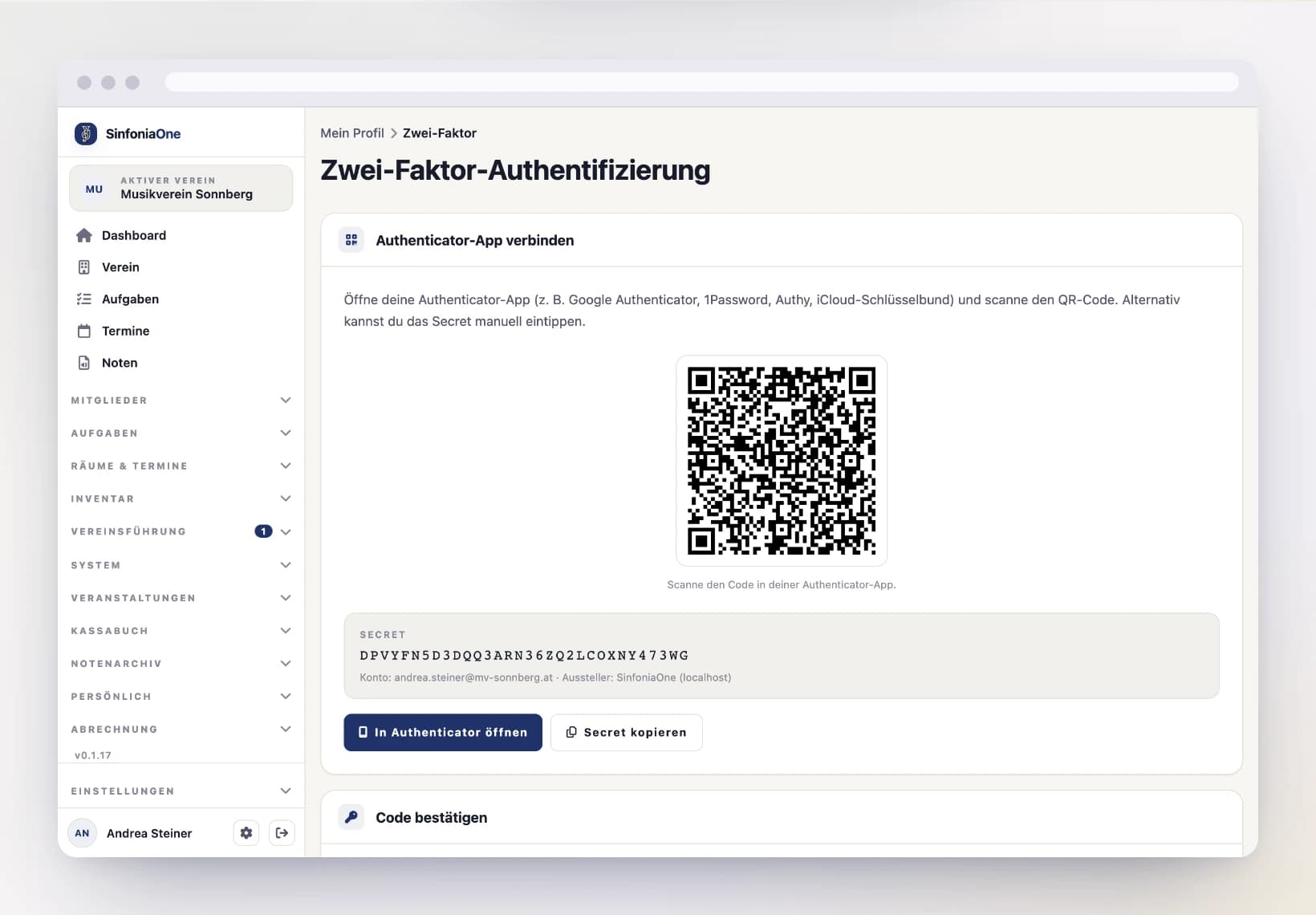This screenshot has width=1316, height=915.
Task: Open the Termine menu item
Action: pyautogui.click(x=181, y=331)
